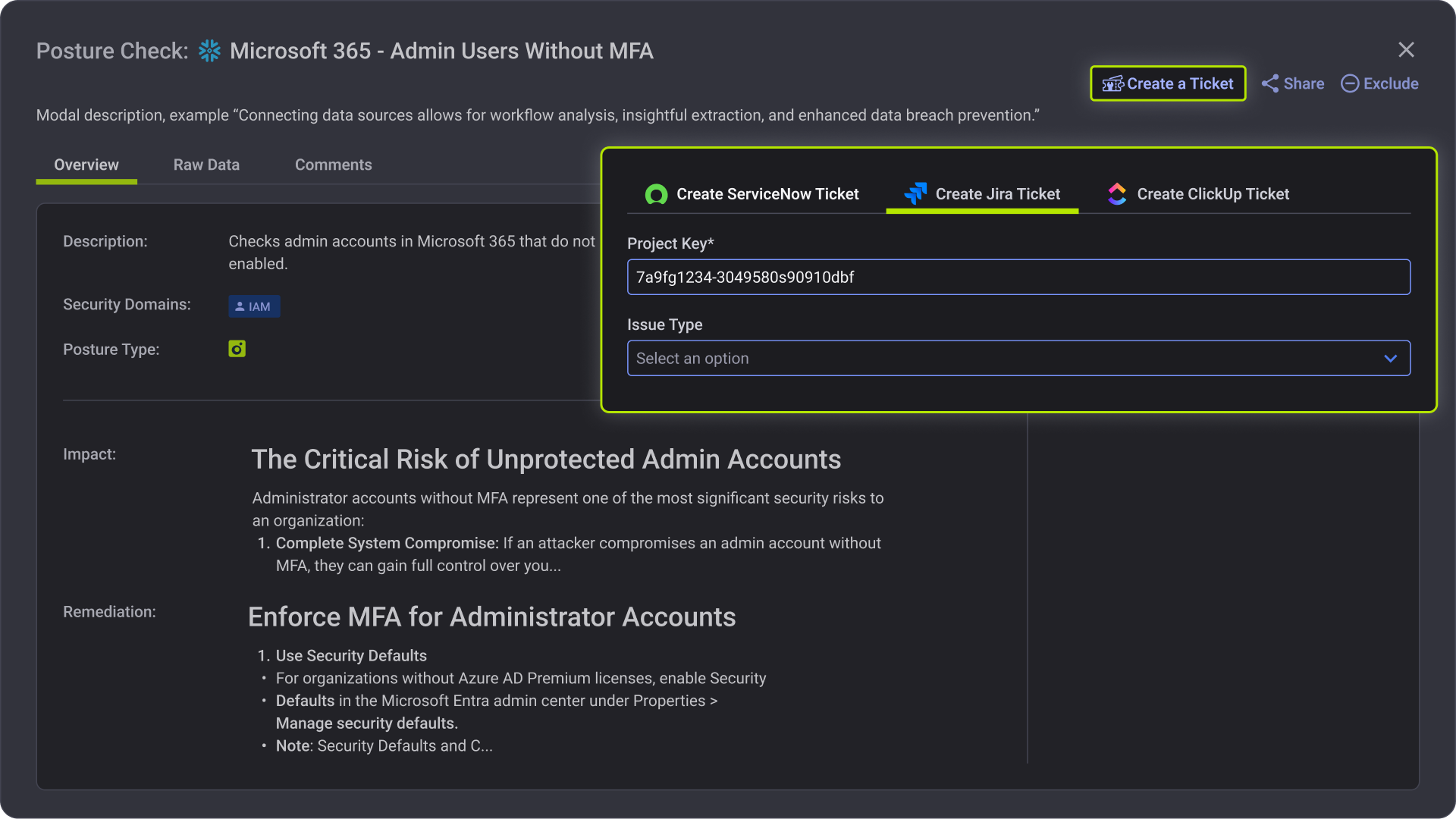Click the person icon in the IAM tag

click(240, 306)
